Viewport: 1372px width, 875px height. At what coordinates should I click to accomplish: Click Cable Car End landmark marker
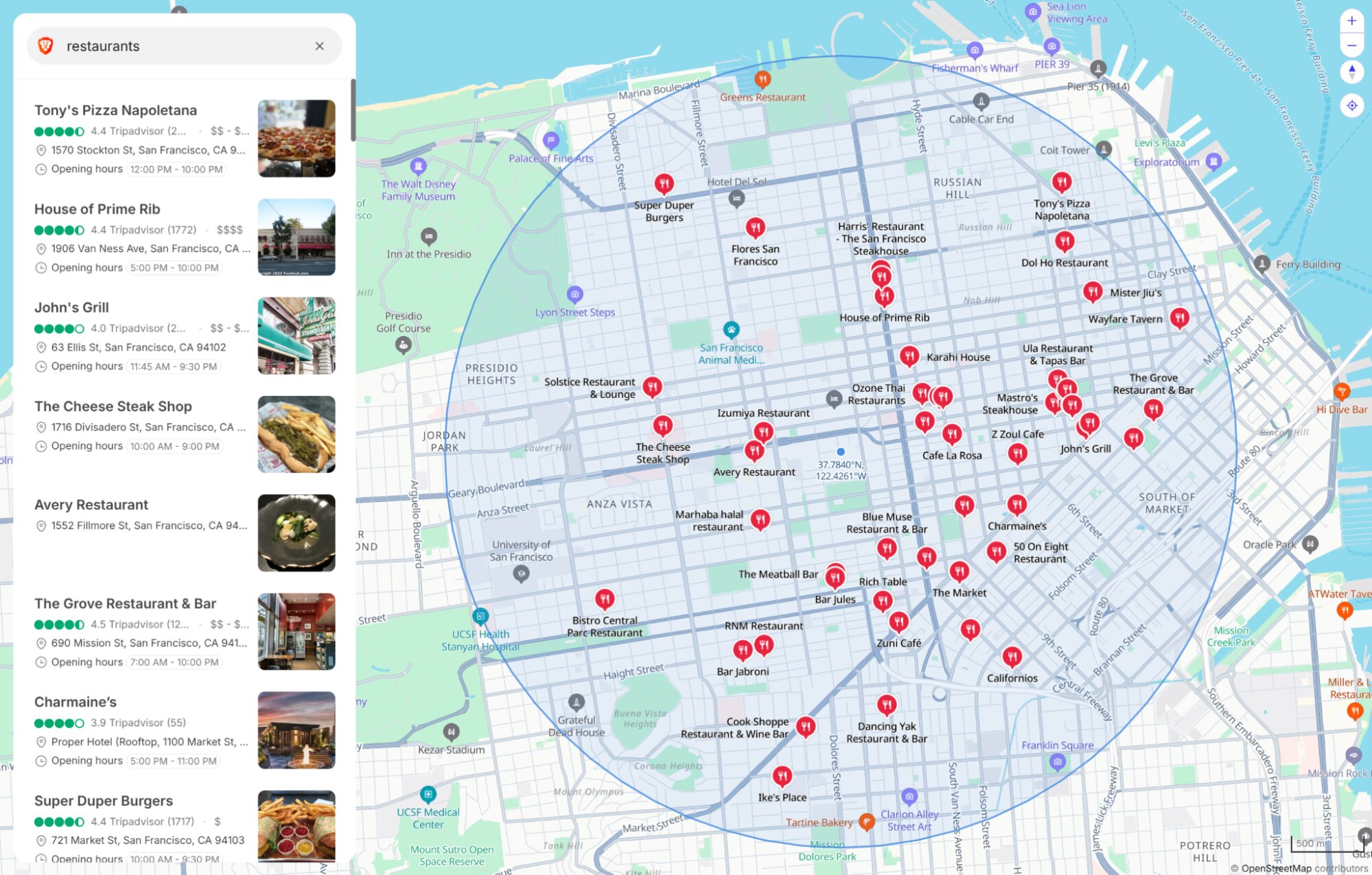tap(981, 102)
